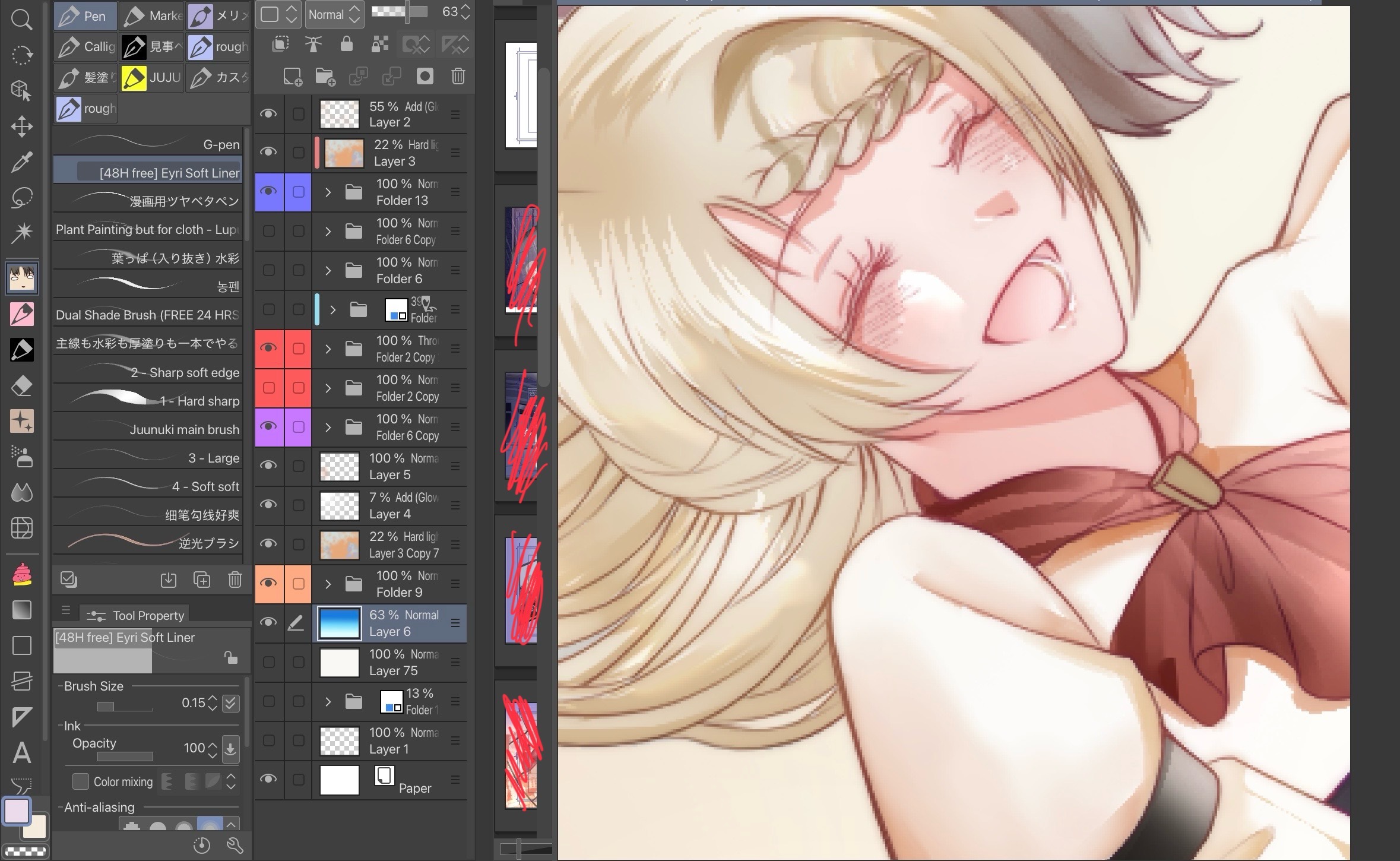Screen dimensions: 1400x861
Task: Enable the Color mixing checkbox
Action: [81, 781]
